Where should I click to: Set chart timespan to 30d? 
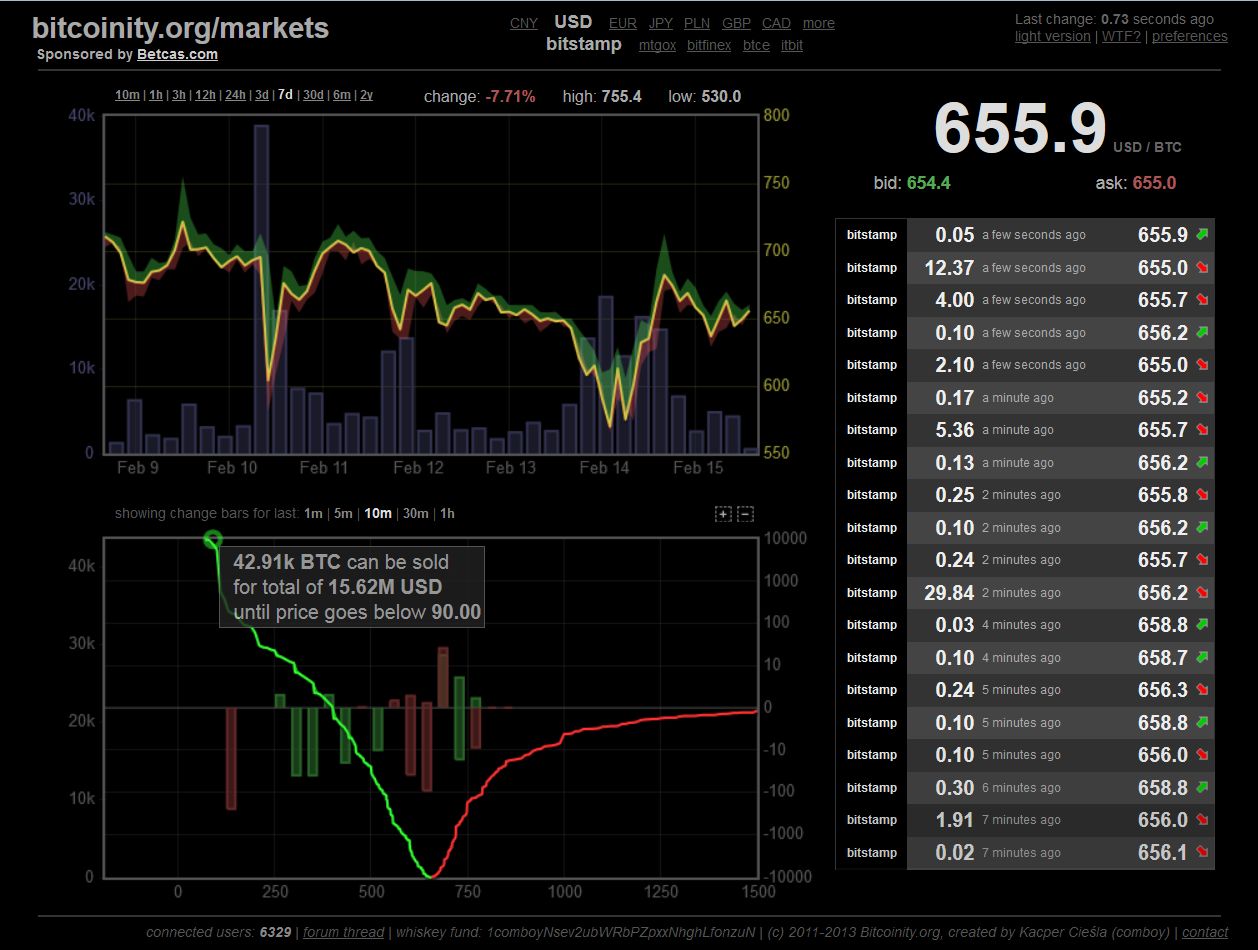313,95
